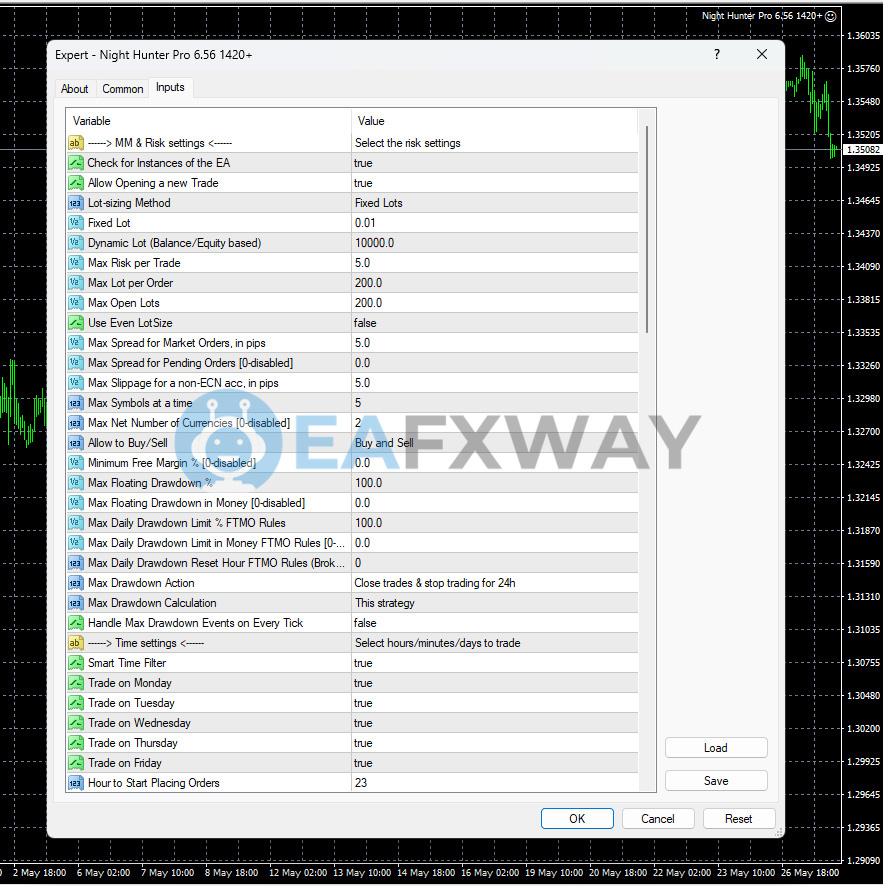883x886 pixels.
Task: Select the Max Daily Drawdown Limit % FTMO Rules row
Action: (x=352, y=523)
